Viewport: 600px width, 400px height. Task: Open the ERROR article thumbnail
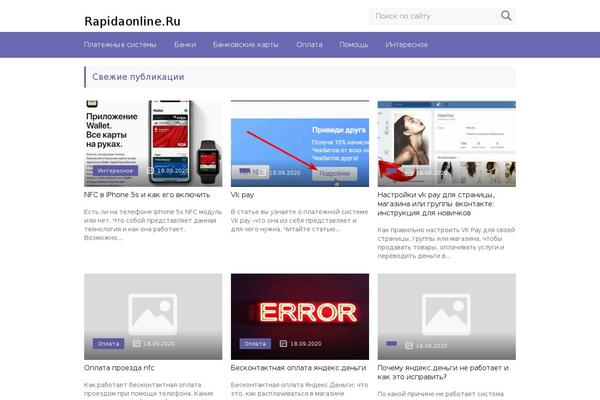(300, 317)
